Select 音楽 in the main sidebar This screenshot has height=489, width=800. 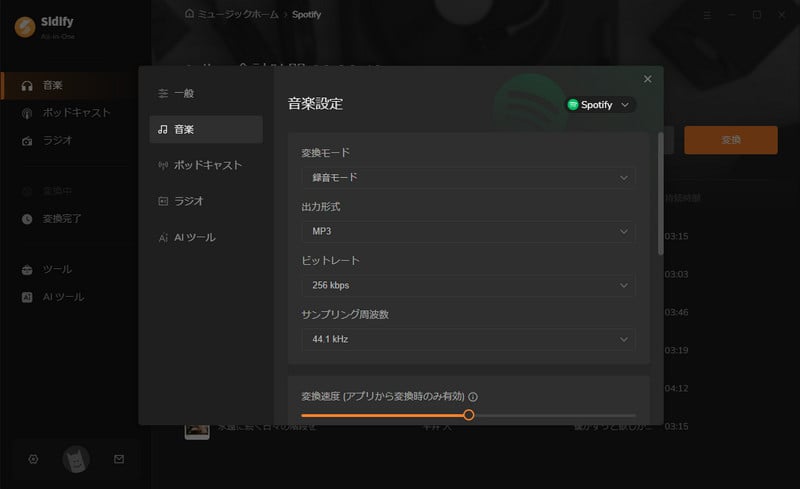tap(76, 85)
